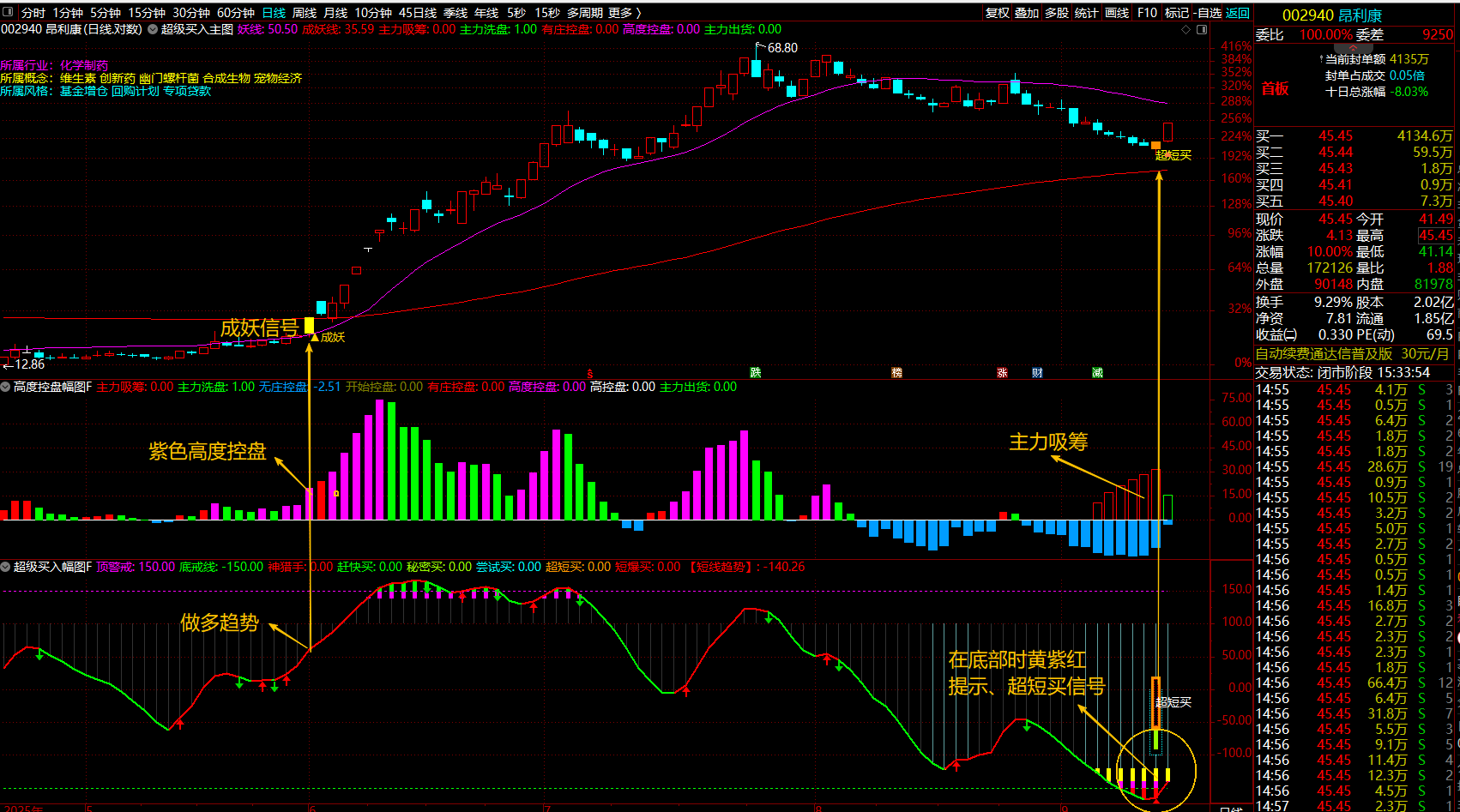
Task: Click the 复权 adjustment button
Action: tap(998, 13)
